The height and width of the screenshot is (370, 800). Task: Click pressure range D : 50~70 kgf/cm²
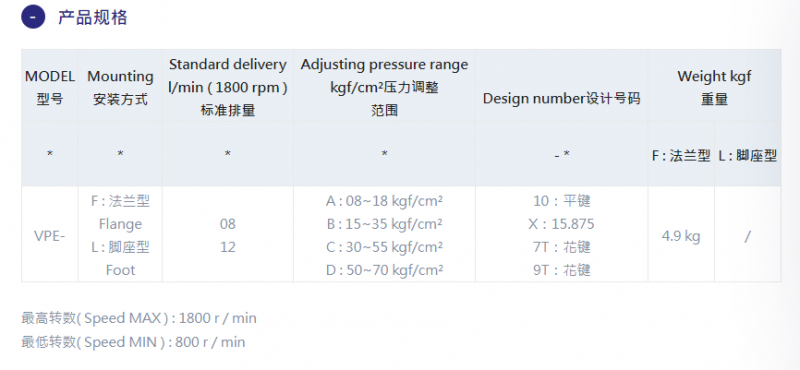(x=384, y=270)
